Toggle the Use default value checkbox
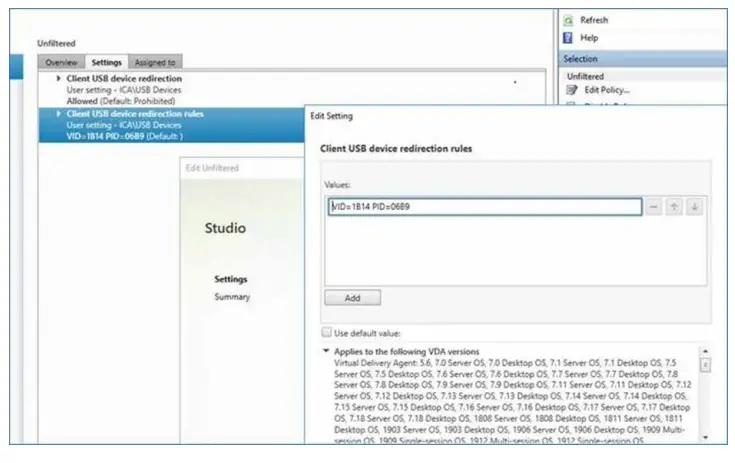The image size is (735, 463). click(x=327, y=333)
